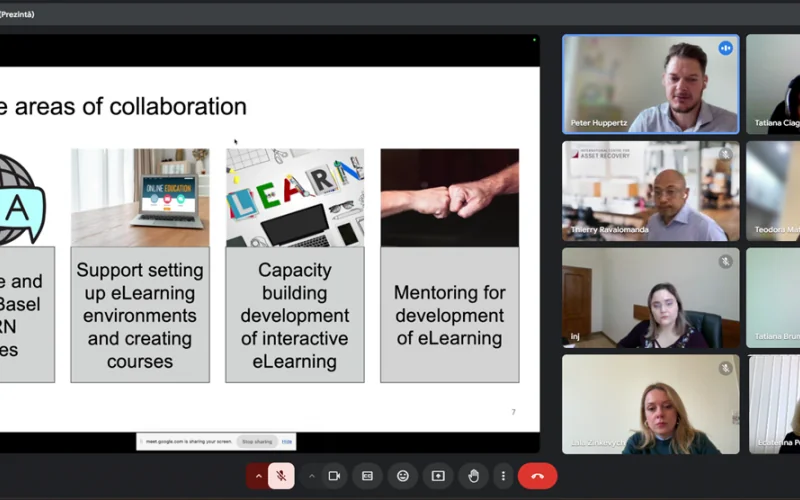The height and width of the screenshot is (500, 800).
Task: Turn on closed captions
Action: [367, 476]
